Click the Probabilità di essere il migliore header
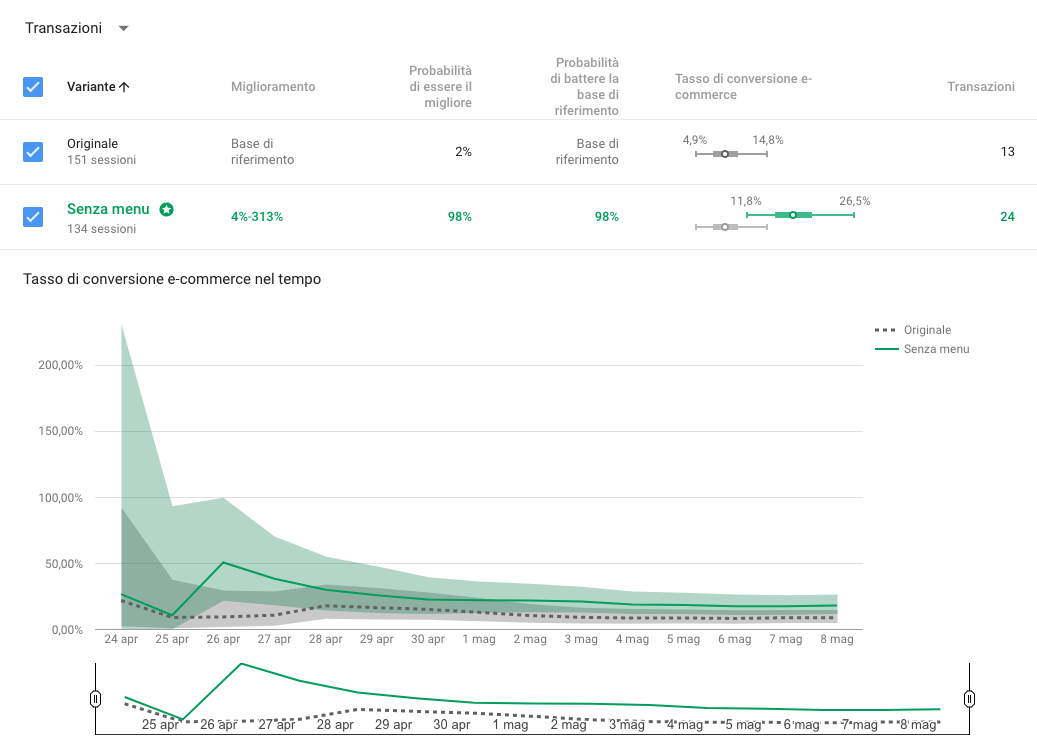 (440, 87)
